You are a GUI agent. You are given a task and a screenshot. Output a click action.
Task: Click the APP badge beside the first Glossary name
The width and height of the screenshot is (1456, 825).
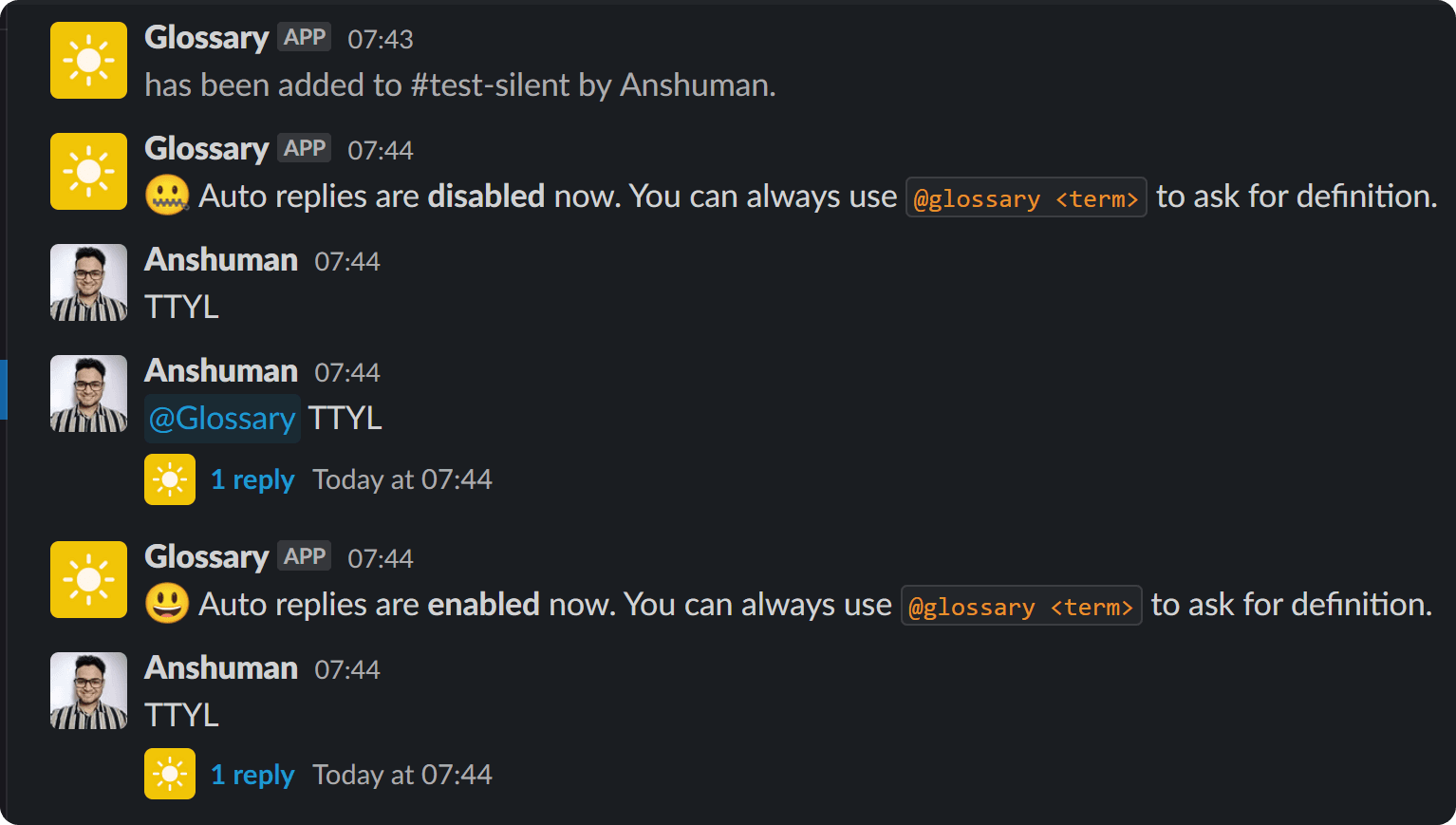[x=304, y=37]
